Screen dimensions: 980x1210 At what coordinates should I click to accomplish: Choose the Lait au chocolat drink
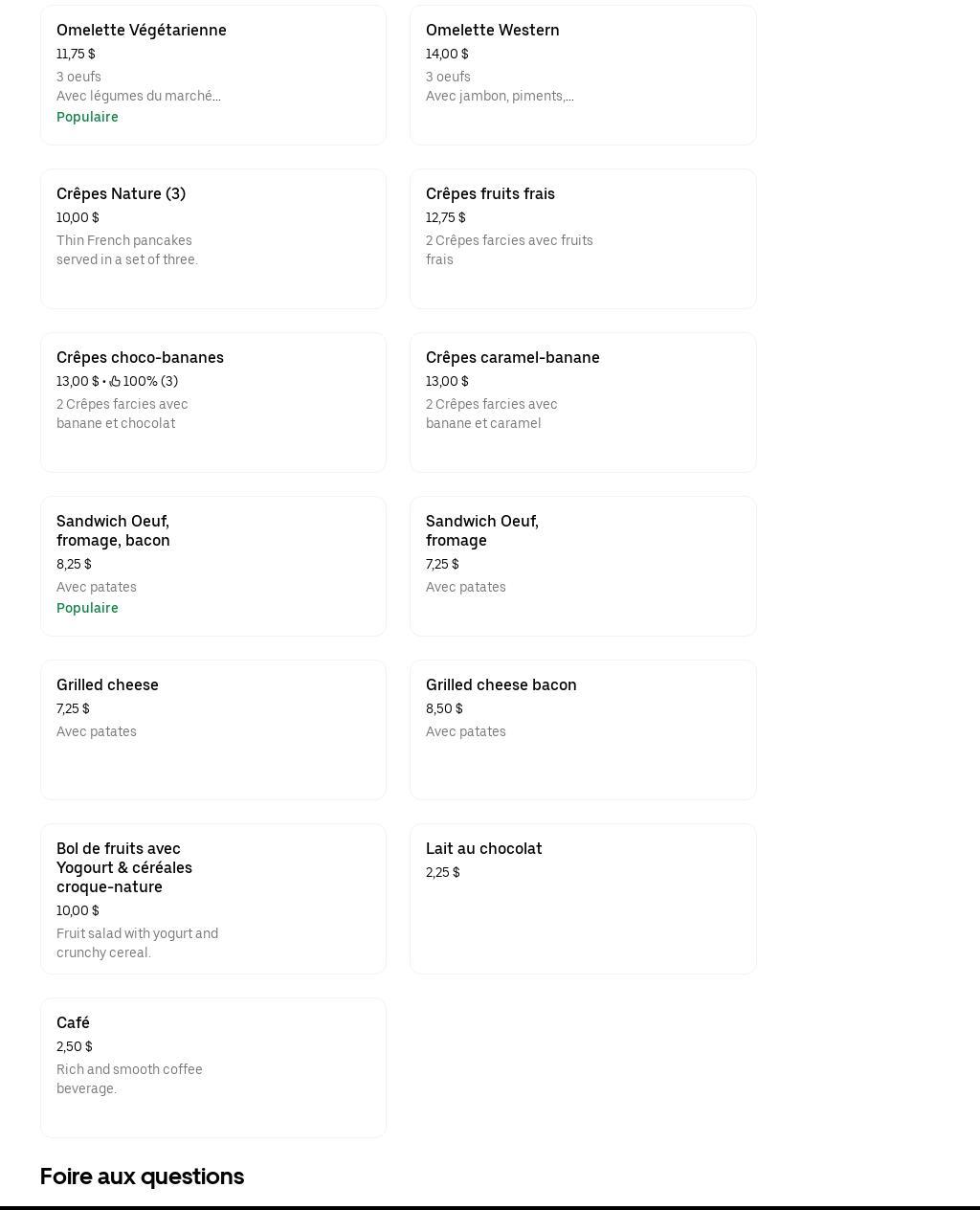click(484, 849)
